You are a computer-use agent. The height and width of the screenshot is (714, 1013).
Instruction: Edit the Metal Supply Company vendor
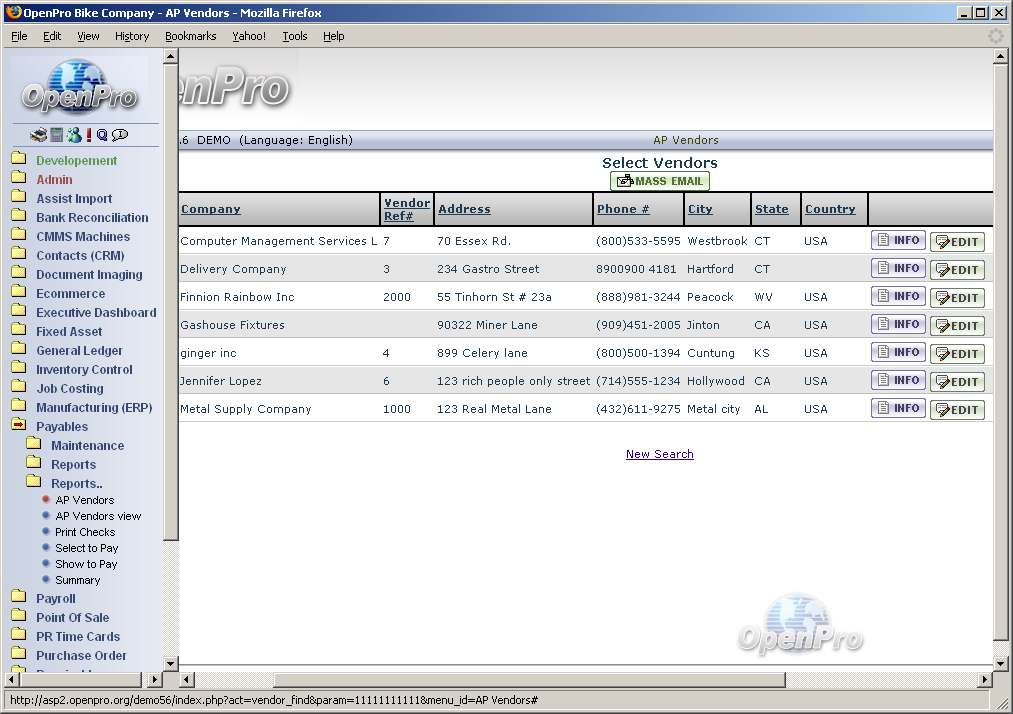click(x=957, y=410)
